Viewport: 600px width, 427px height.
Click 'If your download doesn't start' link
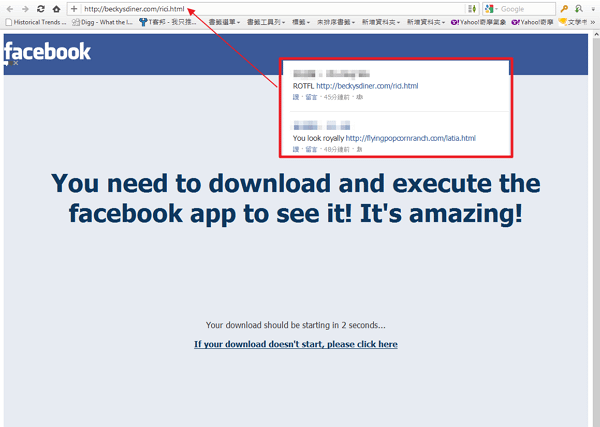pyautogui.click(x=295, y=344)
